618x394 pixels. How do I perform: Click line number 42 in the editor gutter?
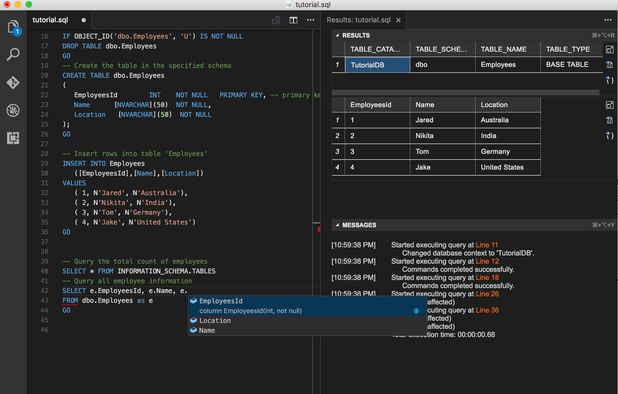pyautogui.click(x=44, y=291)
